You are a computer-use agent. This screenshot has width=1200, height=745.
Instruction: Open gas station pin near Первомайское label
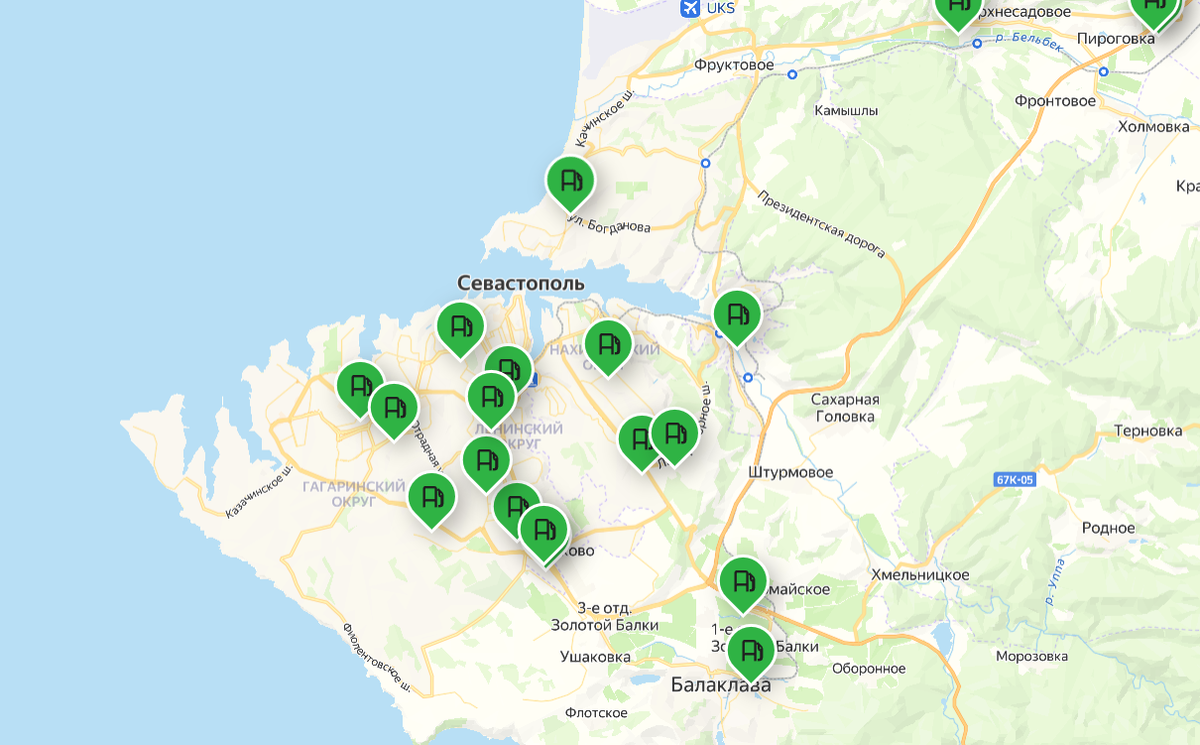click(x=743, y=582)
